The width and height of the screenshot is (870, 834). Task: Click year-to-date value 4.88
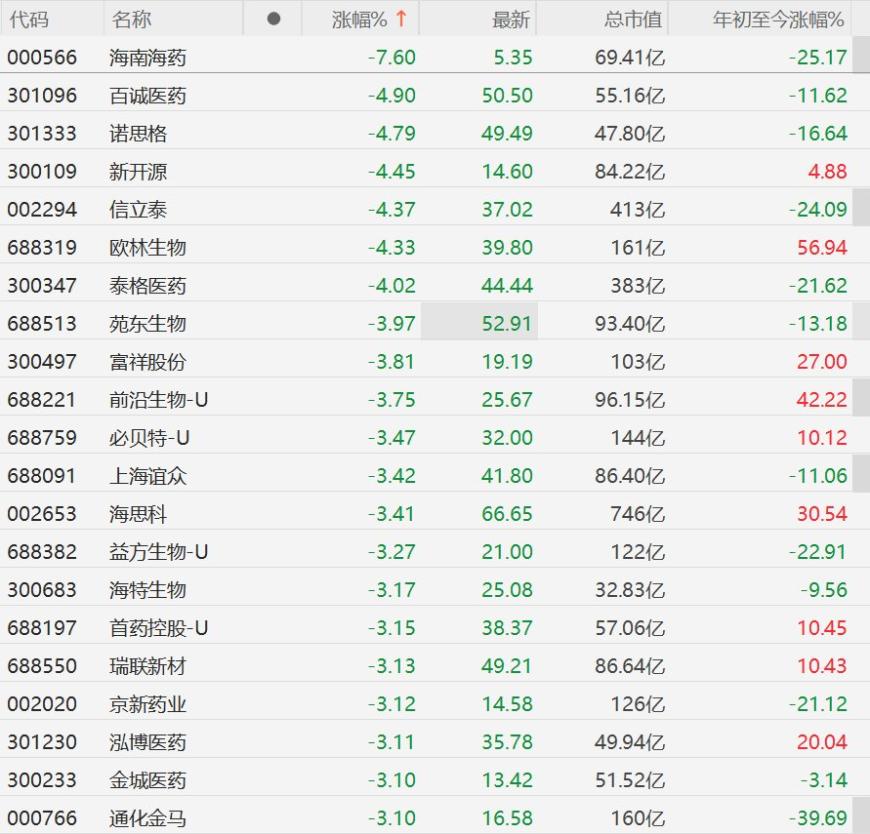tap(827, 171)
